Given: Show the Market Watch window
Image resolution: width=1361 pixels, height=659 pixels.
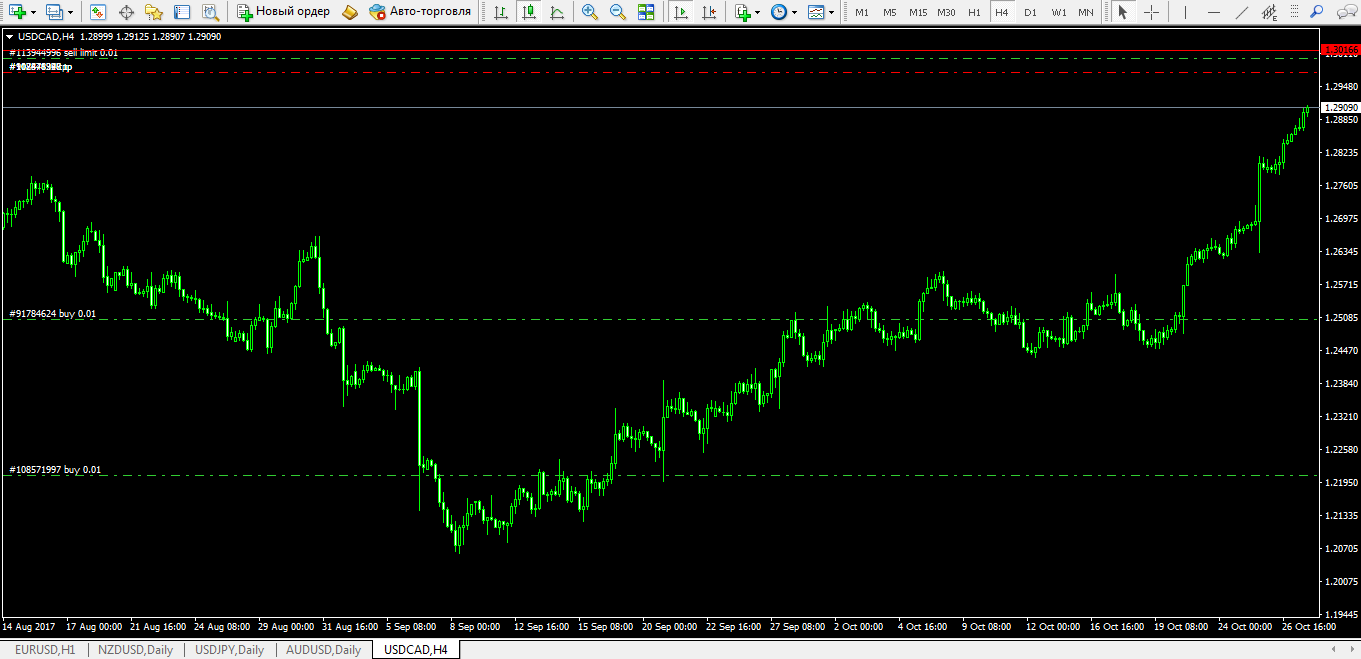Looking at the screenshot, I should (x=98, y=12).
